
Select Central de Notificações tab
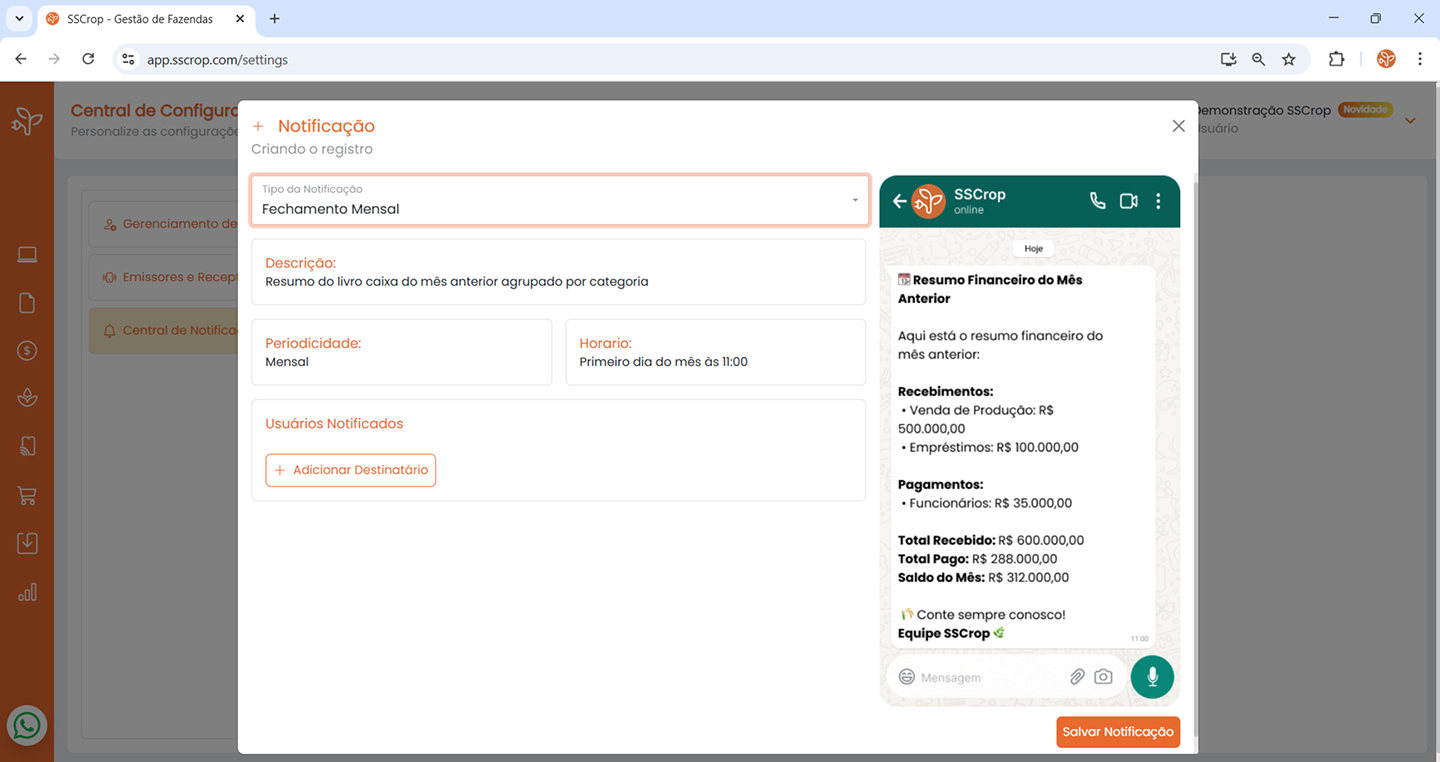point(163,330)
